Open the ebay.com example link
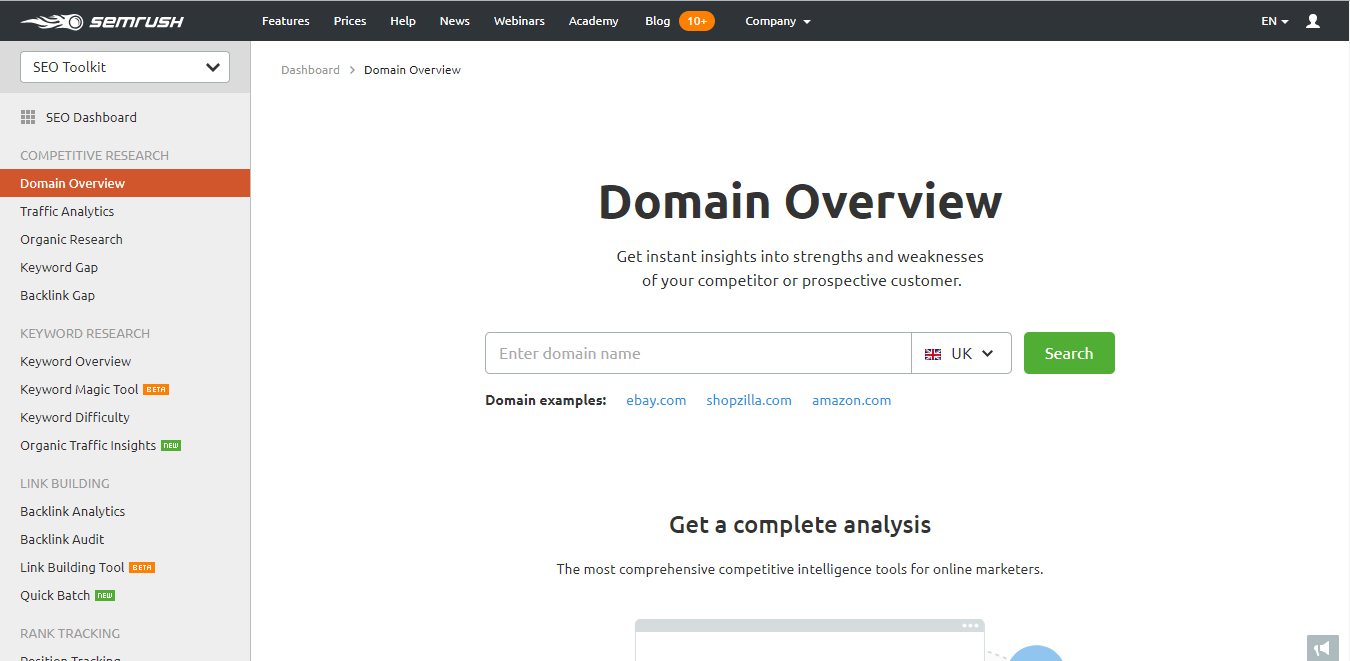This screenshot has height=661, width=1350. [656, 399]
